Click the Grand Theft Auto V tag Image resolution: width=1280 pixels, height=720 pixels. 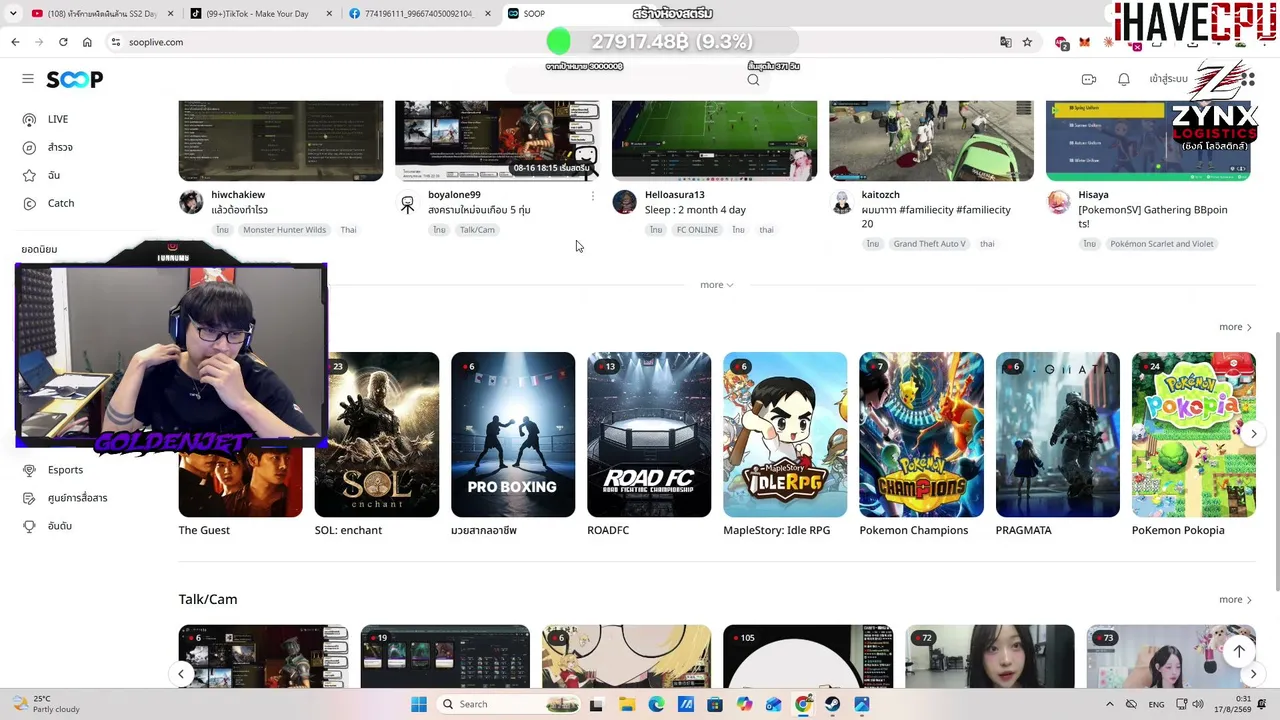(929, 244)
